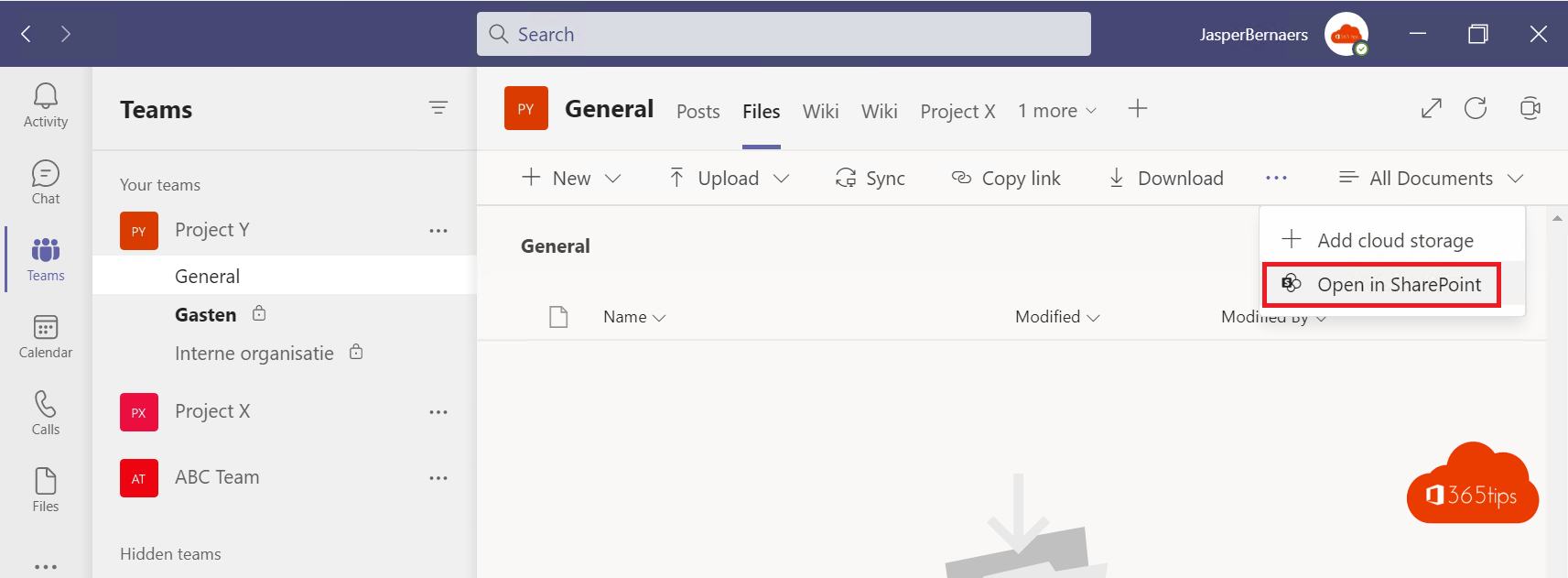Click the ABC Team avatar
Viewport: 1568px width, 578px height.
pos(139,478)
